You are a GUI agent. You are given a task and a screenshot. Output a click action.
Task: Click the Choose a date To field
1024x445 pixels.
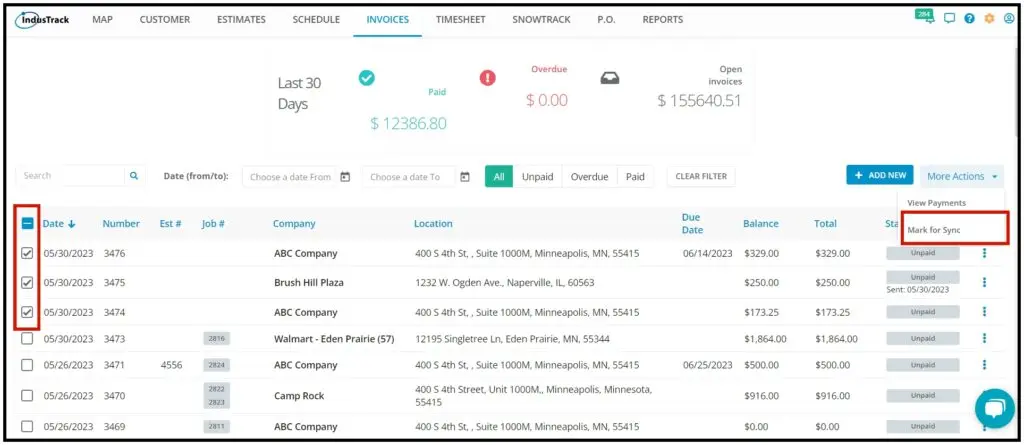pos(409,176)
